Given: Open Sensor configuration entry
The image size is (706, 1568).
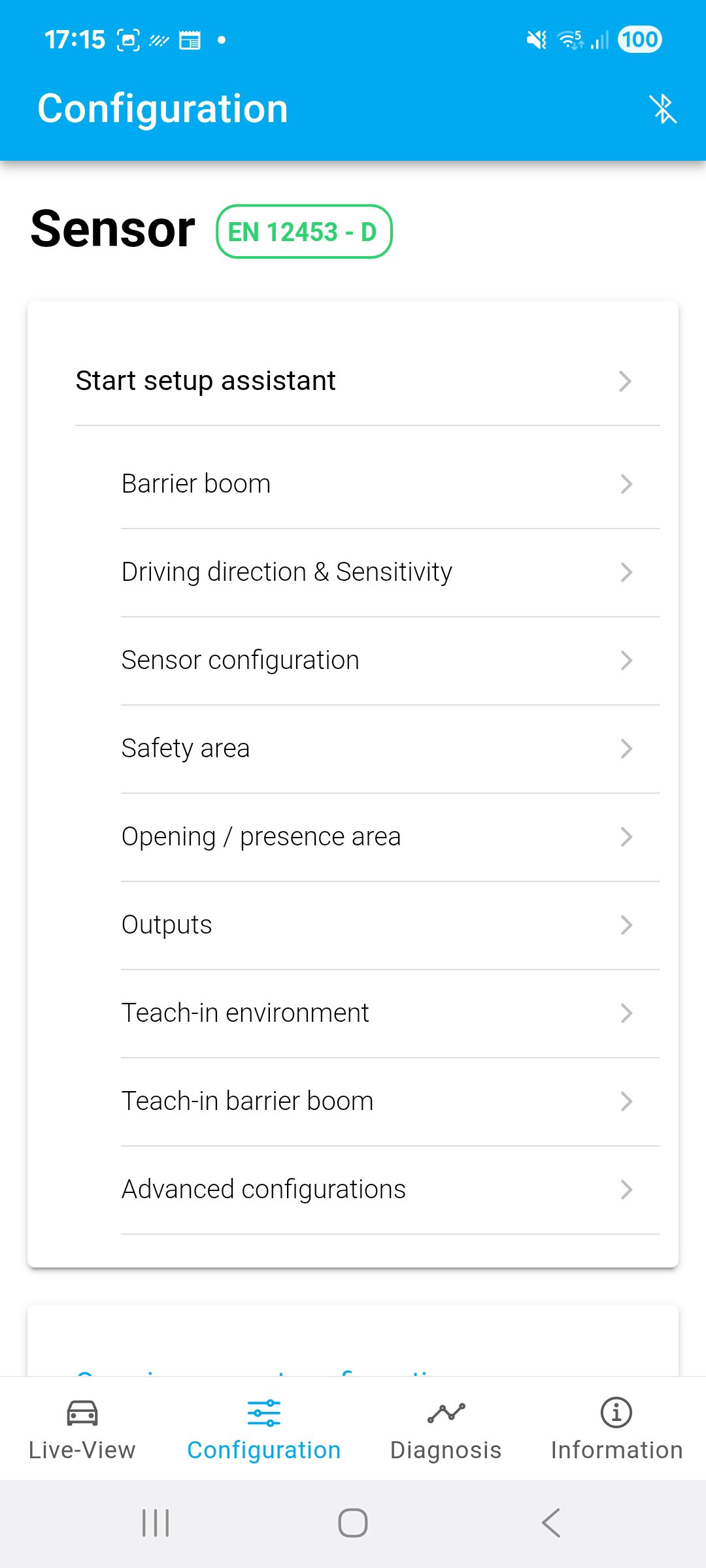Looking at the screenshot, I should 390,661.
